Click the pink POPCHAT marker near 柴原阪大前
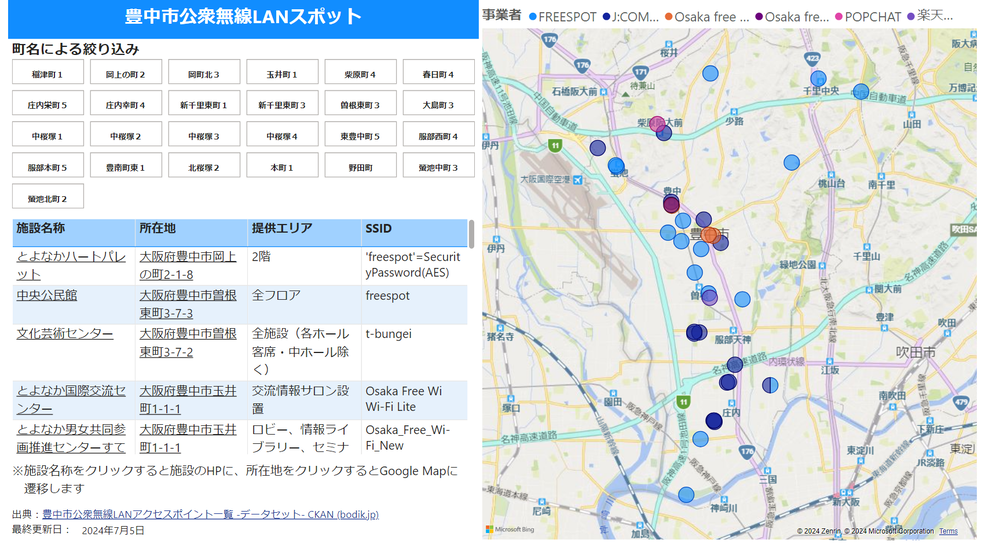The image size is (1000, 544). click(657, 124)
